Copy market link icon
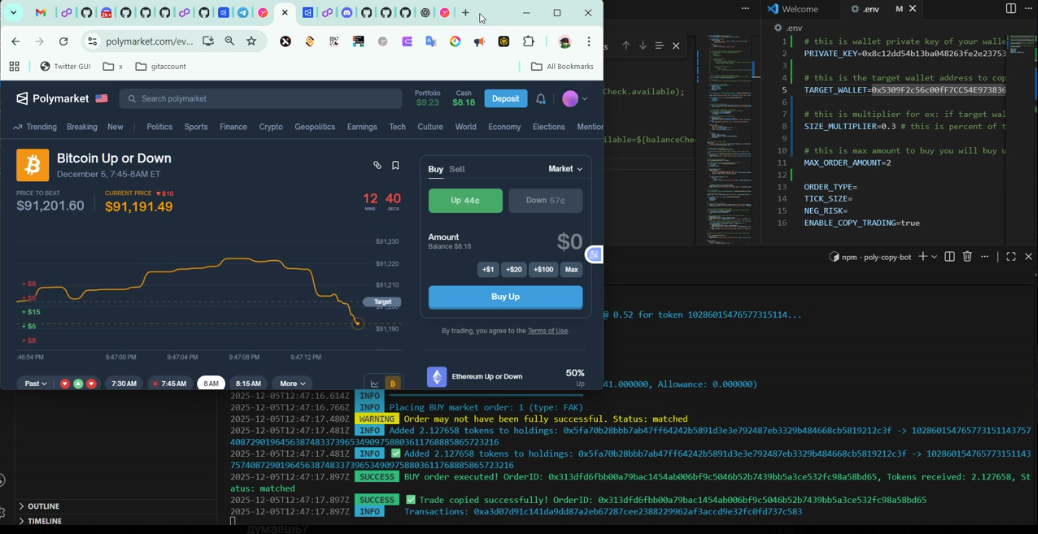Image resolution: width=1038 pixels, height=534 pixels. pos(377,165)
